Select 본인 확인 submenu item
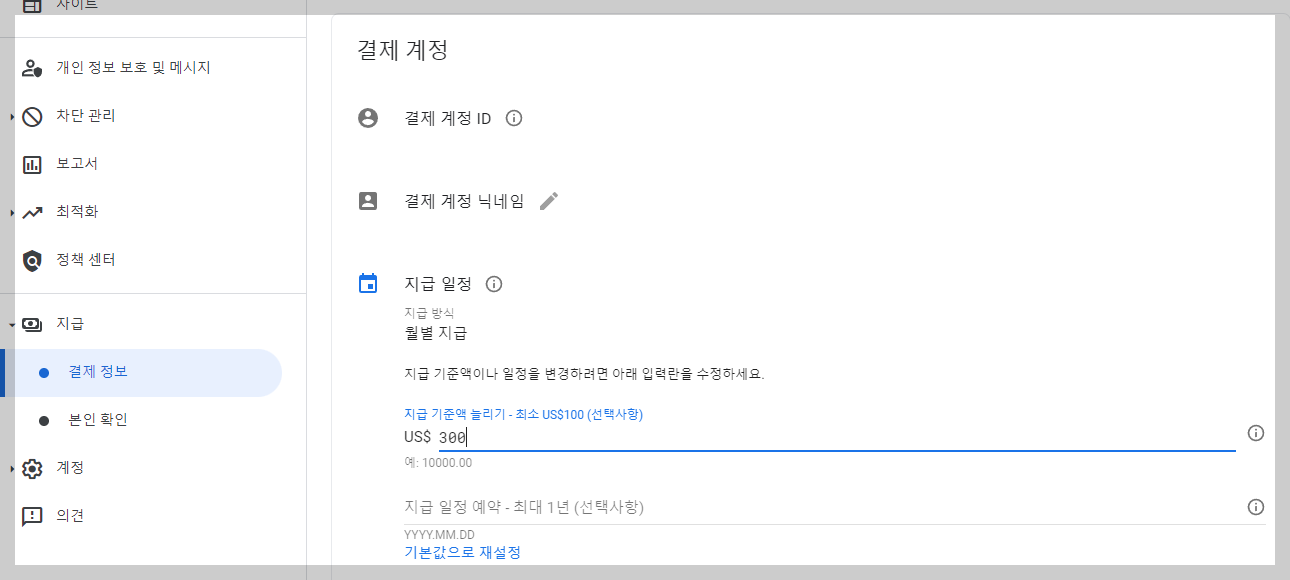Viewport: 1290px width, 580px height. coord(98,420)
